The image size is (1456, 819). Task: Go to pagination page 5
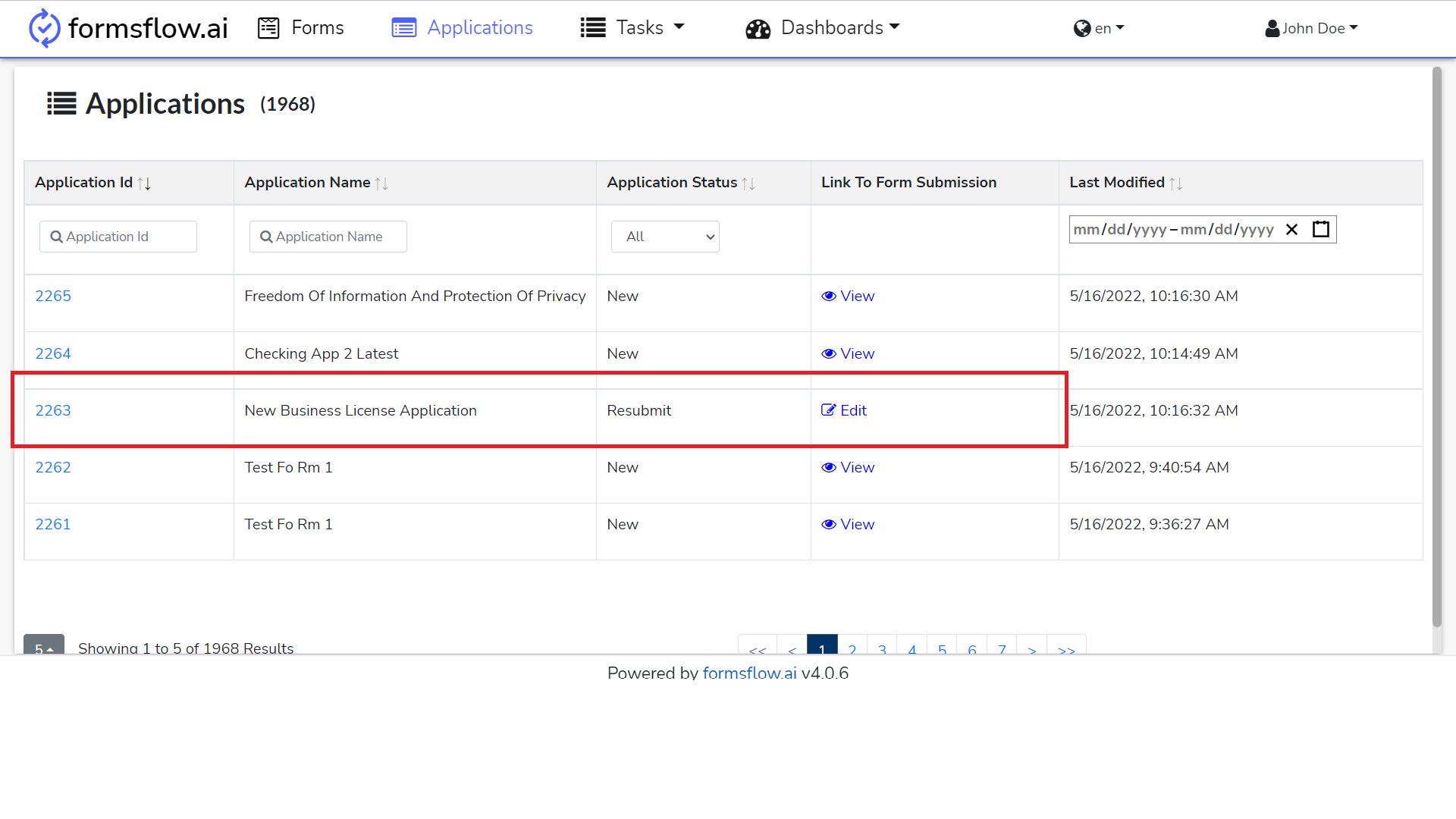[x=942, y=645]
